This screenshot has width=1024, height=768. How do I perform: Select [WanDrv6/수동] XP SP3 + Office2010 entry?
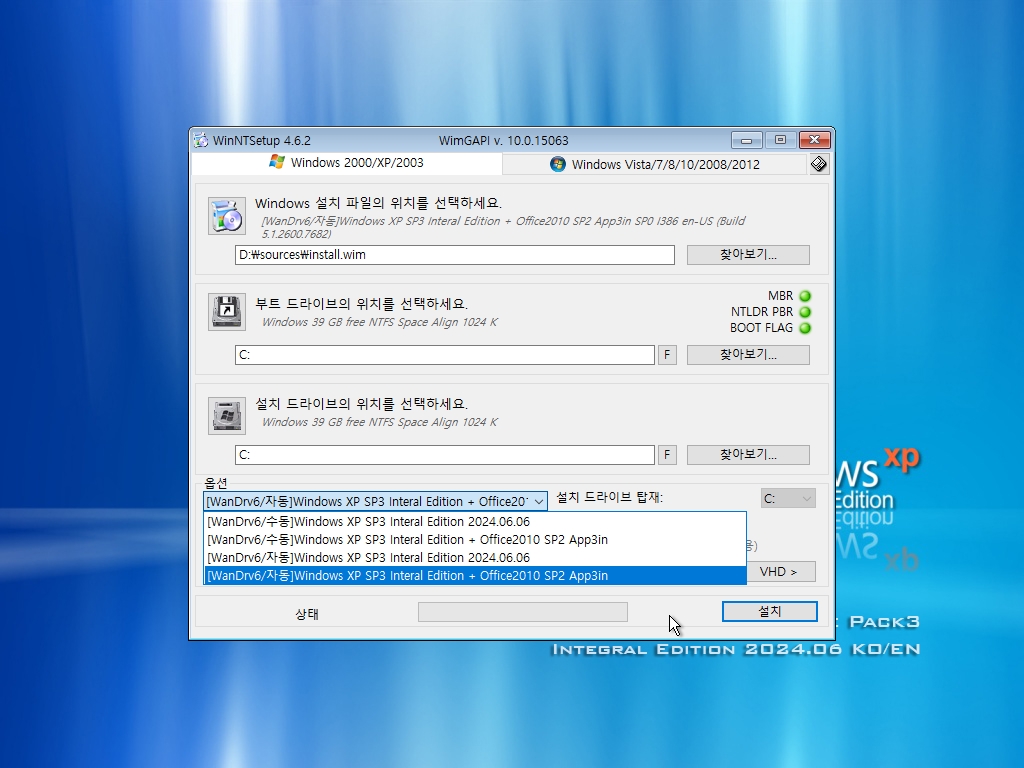point(475,539)
